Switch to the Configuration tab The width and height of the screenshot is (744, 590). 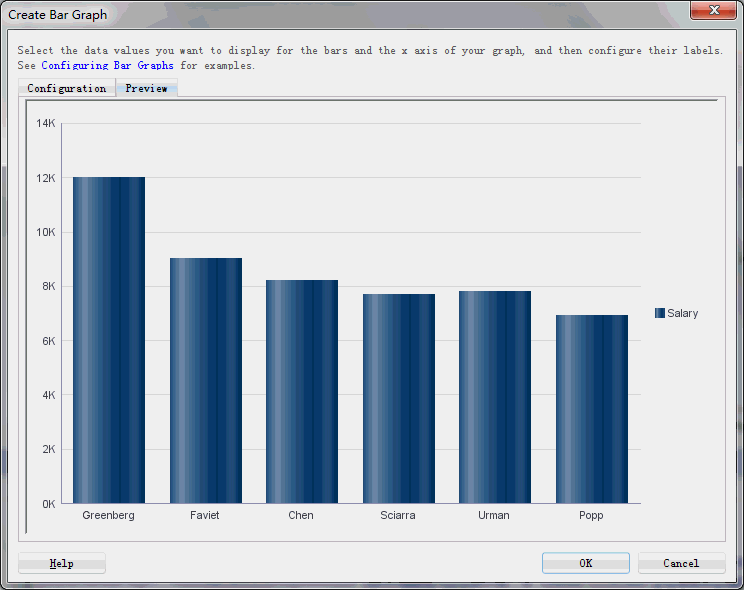tap(67, 88)
